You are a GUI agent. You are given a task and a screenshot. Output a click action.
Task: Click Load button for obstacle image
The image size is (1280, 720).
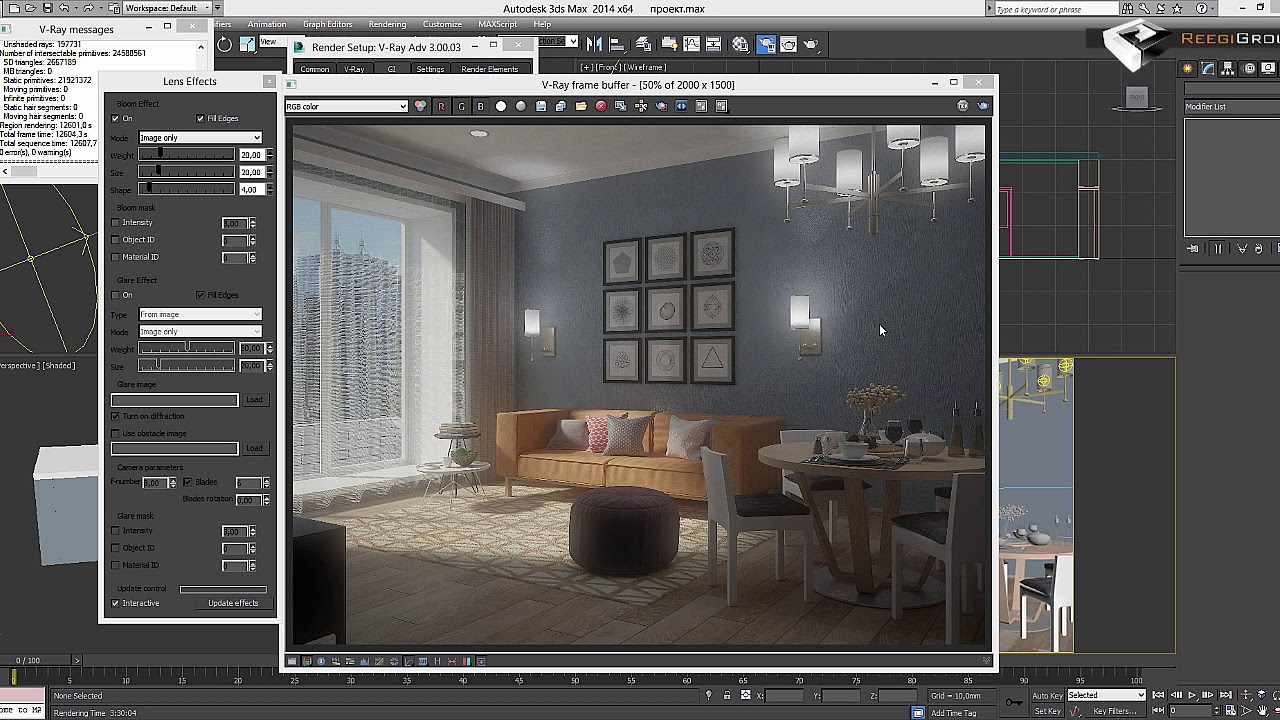click(x=254, y=448)
